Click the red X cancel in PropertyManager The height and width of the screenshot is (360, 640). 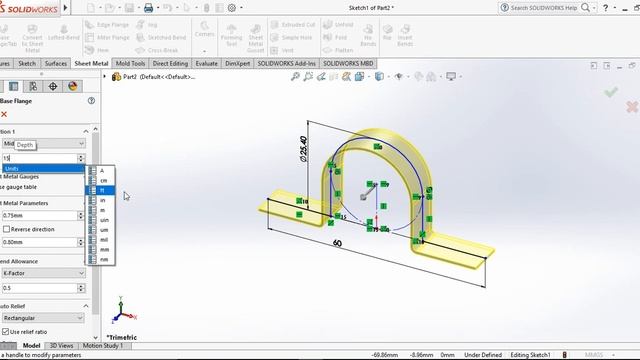(4, 114)
